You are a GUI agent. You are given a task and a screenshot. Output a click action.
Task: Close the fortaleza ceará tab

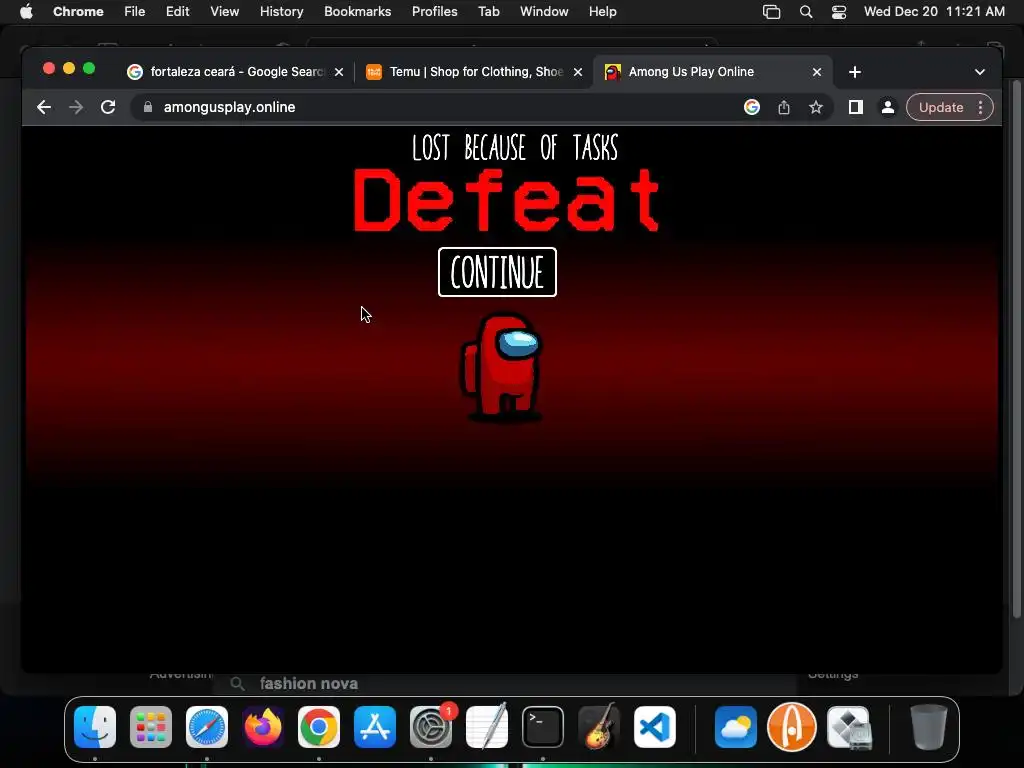tap(339, 72)
